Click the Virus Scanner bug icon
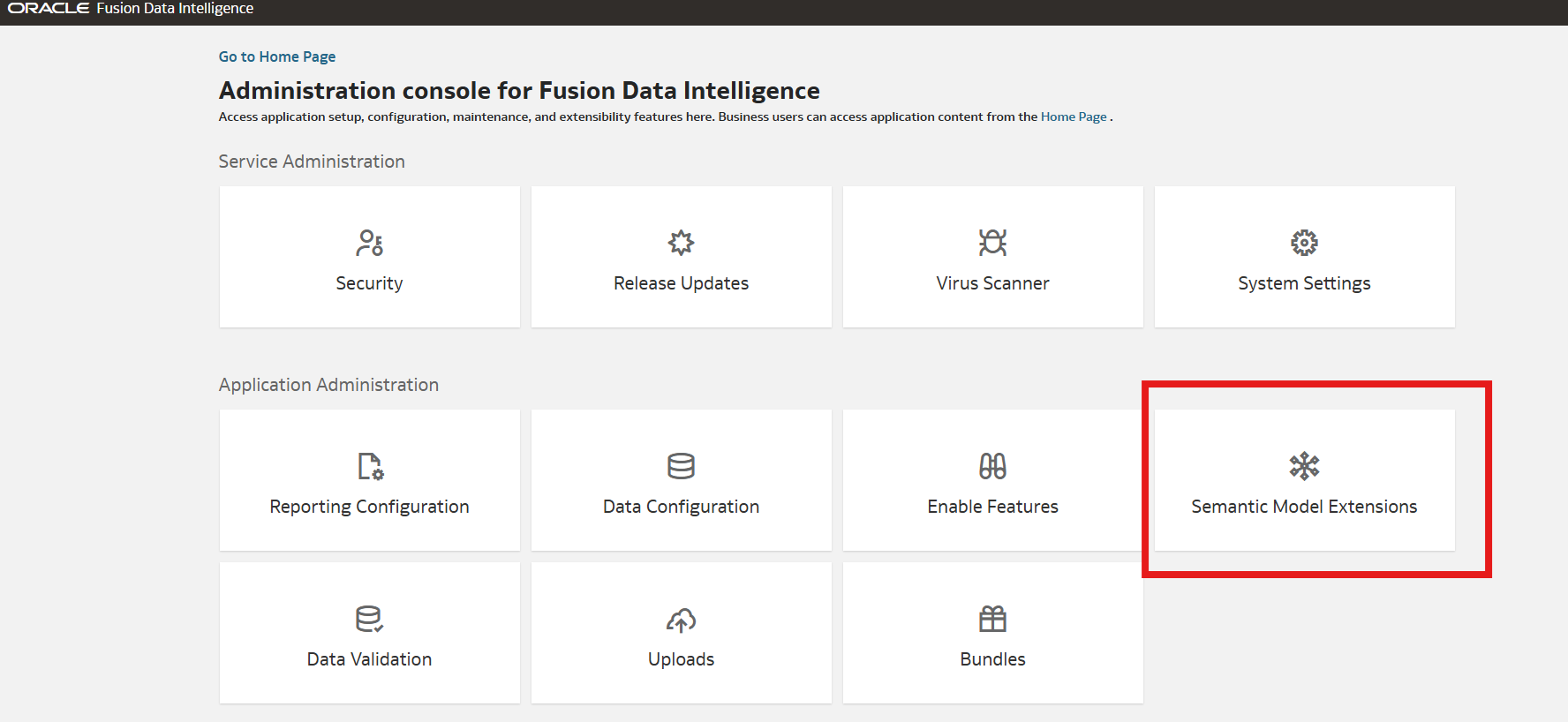Viewport: 1568px width, 722px height. click(992, 243)
